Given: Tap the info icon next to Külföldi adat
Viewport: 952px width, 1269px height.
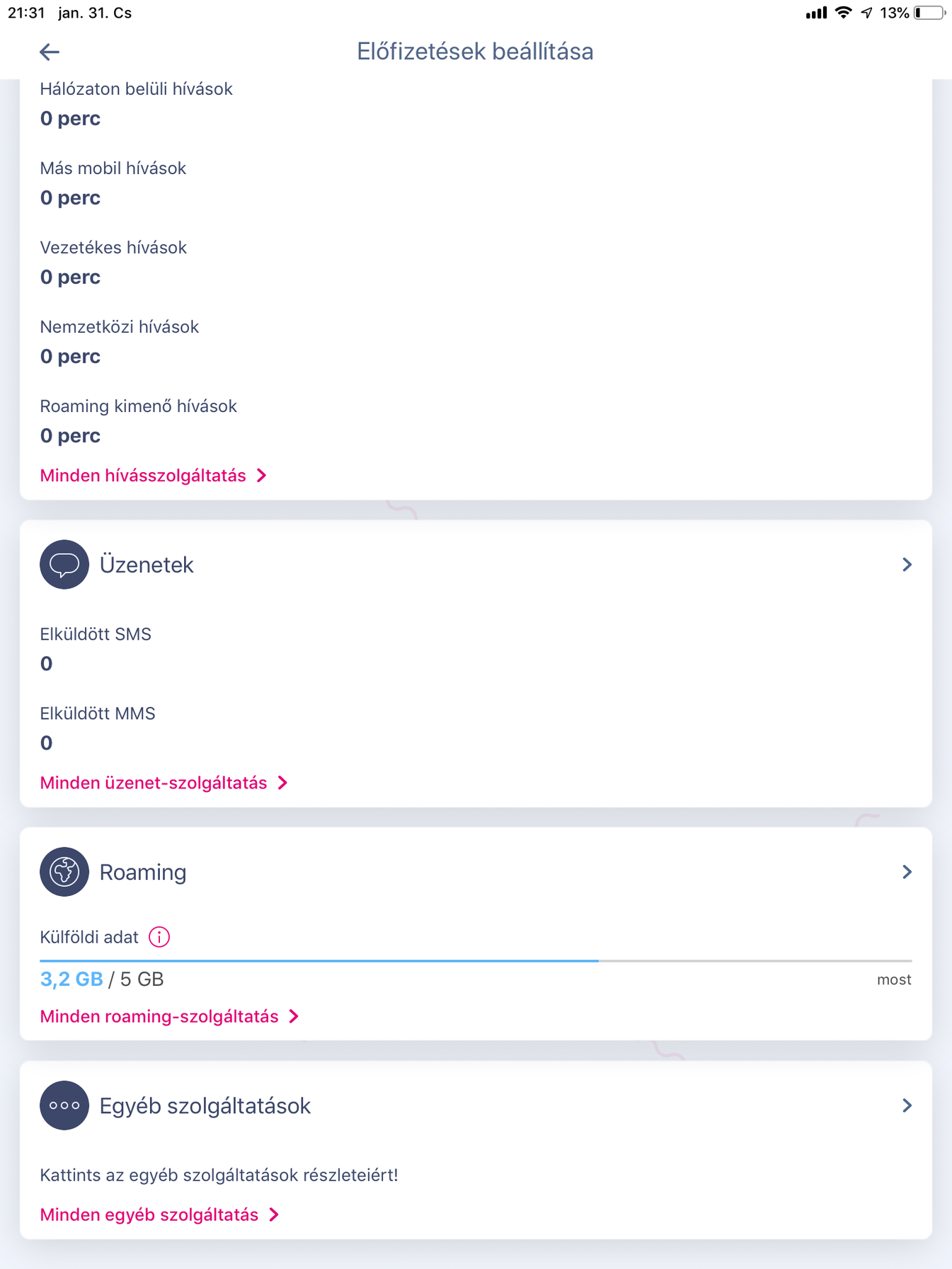Looking at the screenshot, I should pos(159,937).
